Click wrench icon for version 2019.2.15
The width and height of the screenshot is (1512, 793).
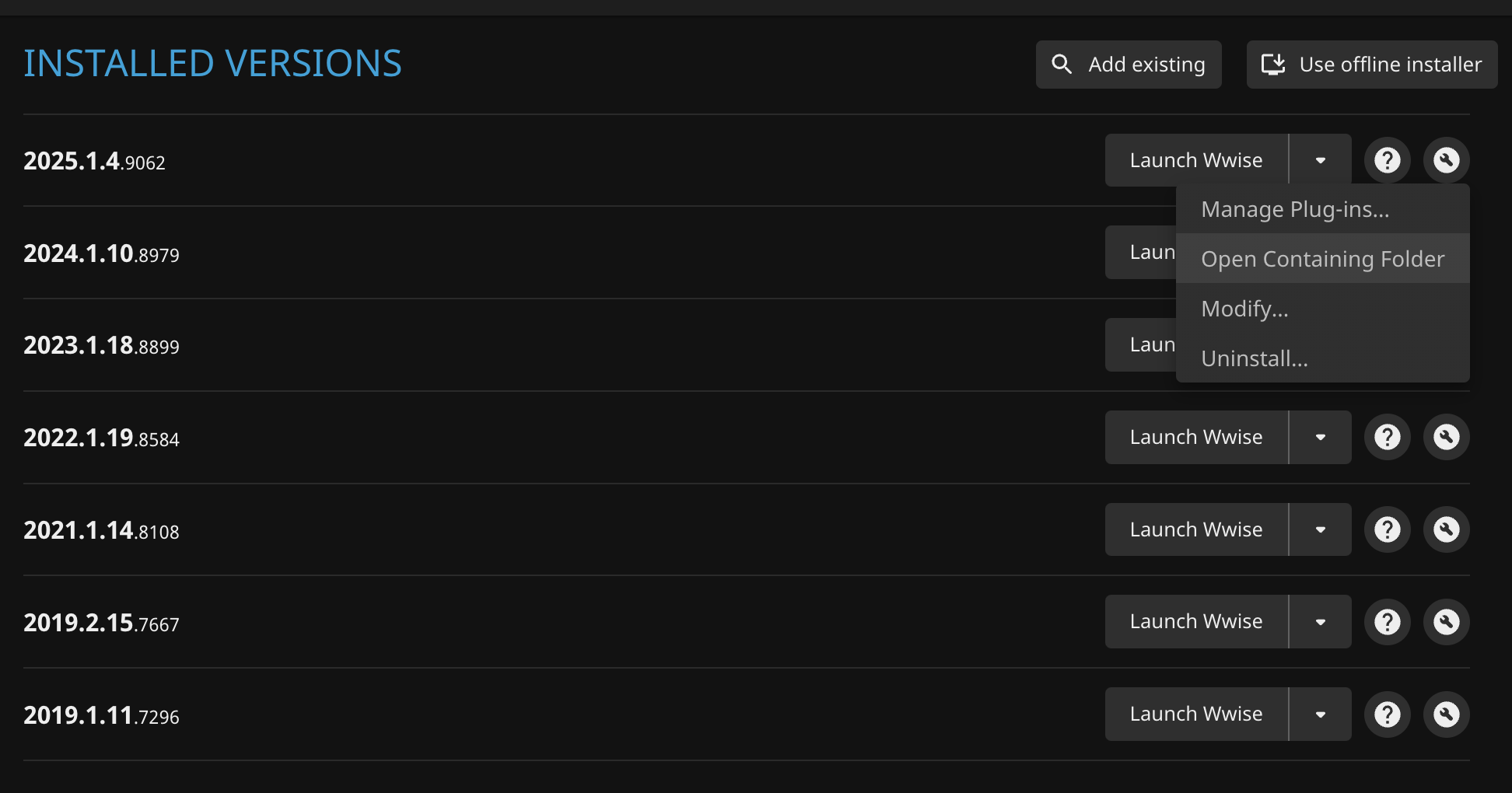1446,622
